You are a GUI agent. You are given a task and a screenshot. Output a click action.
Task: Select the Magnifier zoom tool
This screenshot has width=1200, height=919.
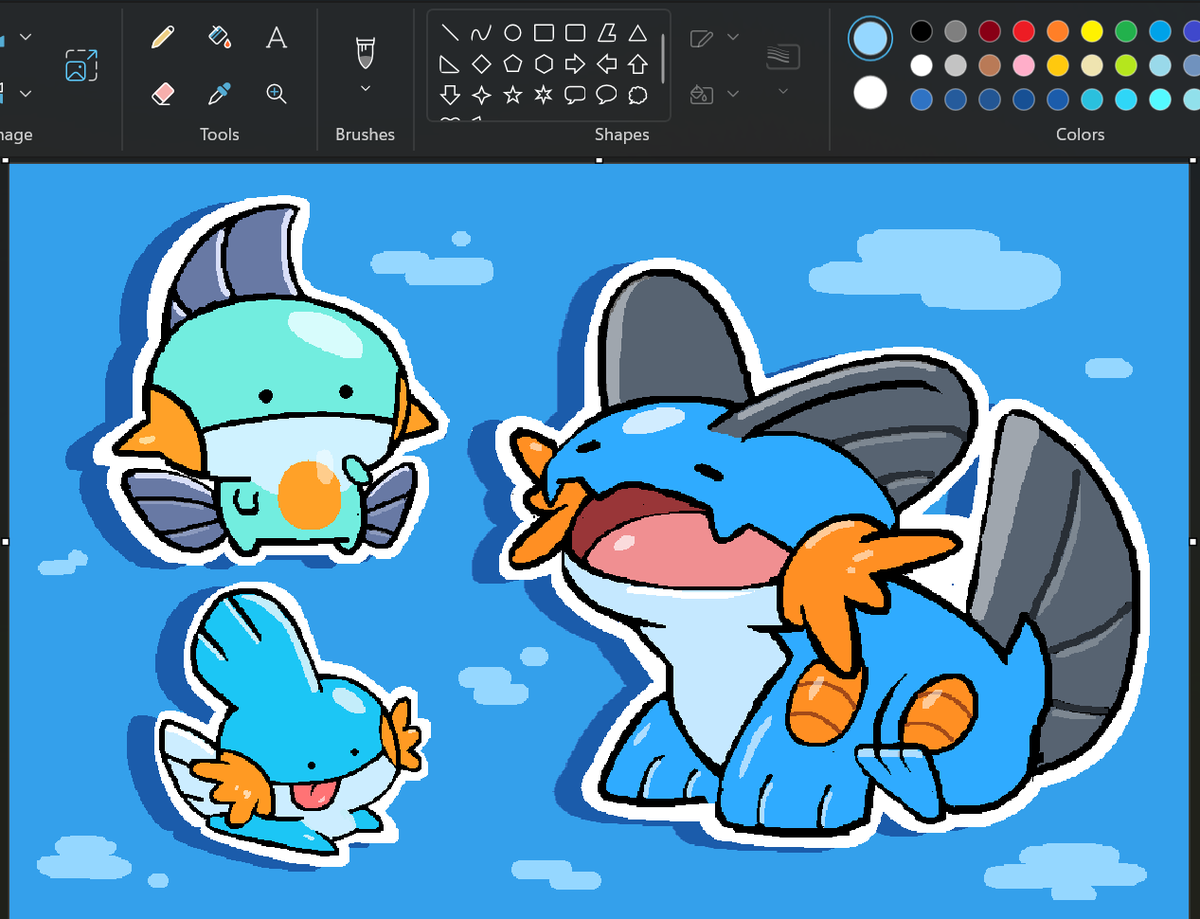coord(276,94)
